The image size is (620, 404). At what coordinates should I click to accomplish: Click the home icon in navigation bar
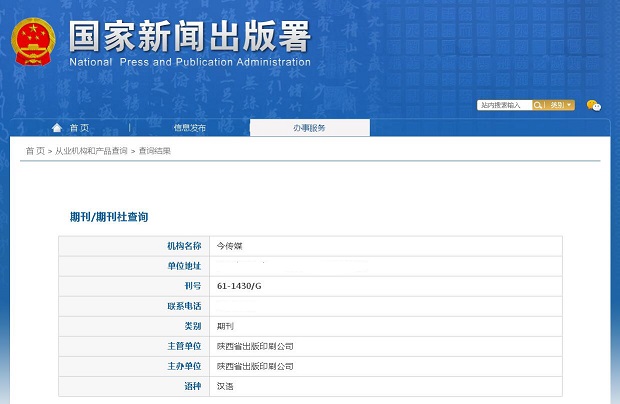57,128
